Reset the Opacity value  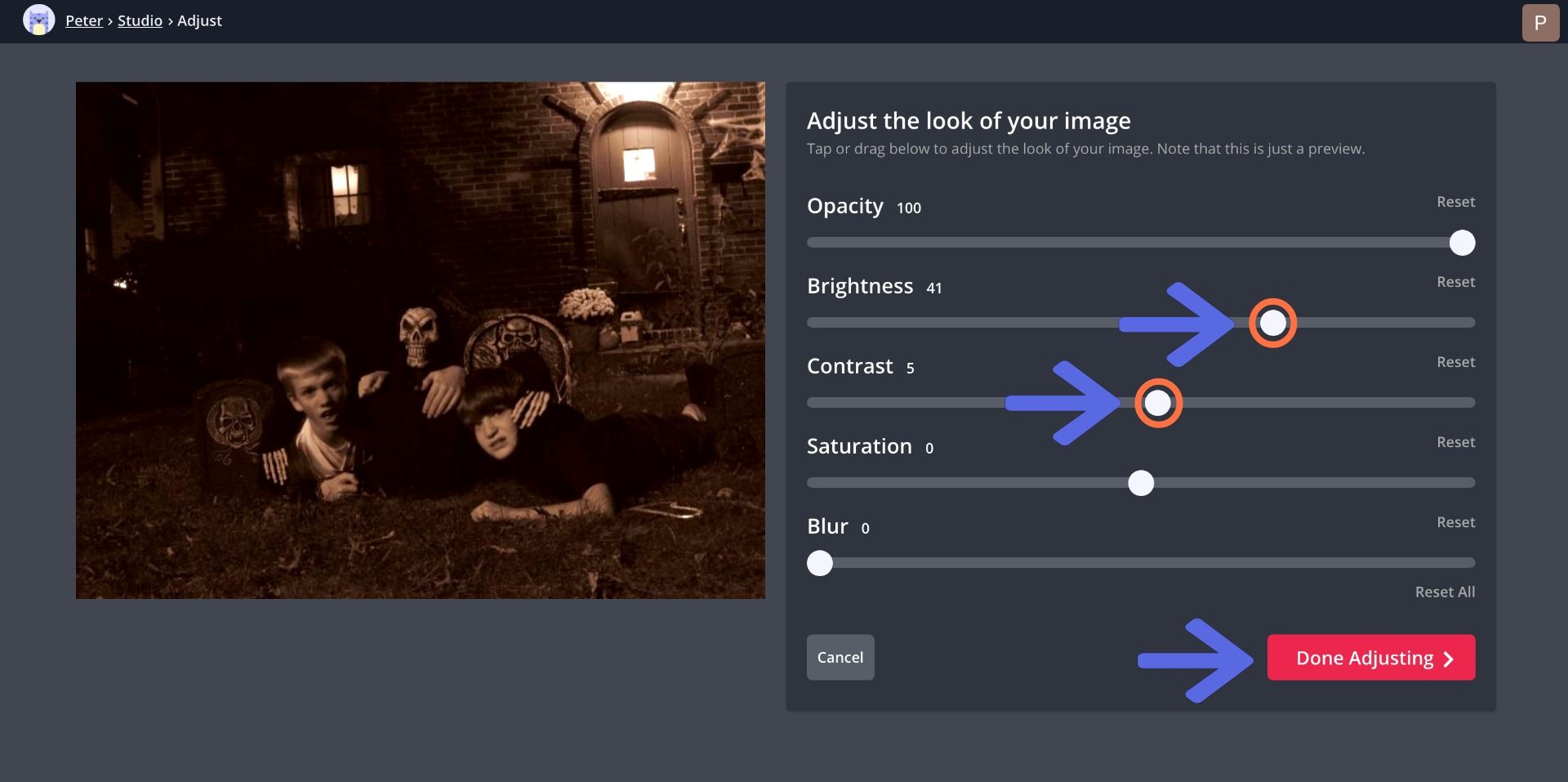point(1455,202)
